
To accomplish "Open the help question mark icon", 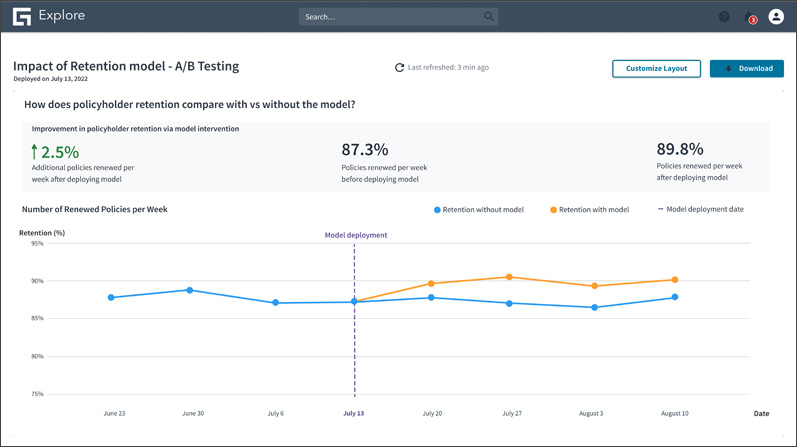I will tap(724, 16).
